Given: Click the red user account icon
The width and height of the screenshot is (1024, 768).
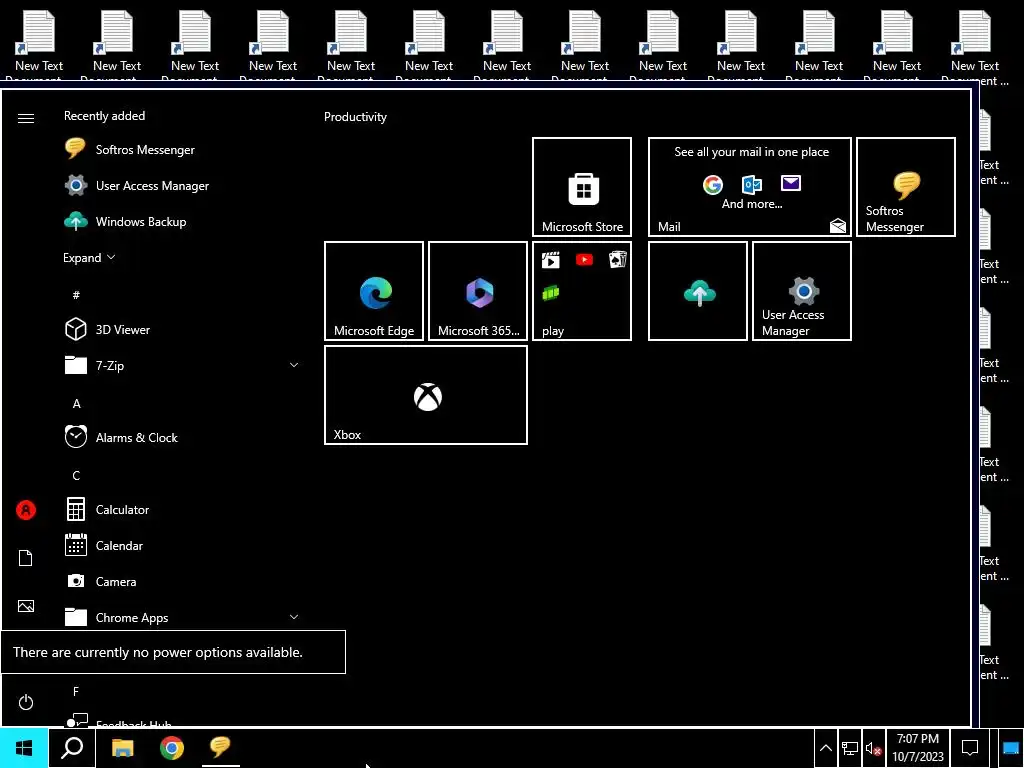Looking at the screenshot, I should (25, 510).
